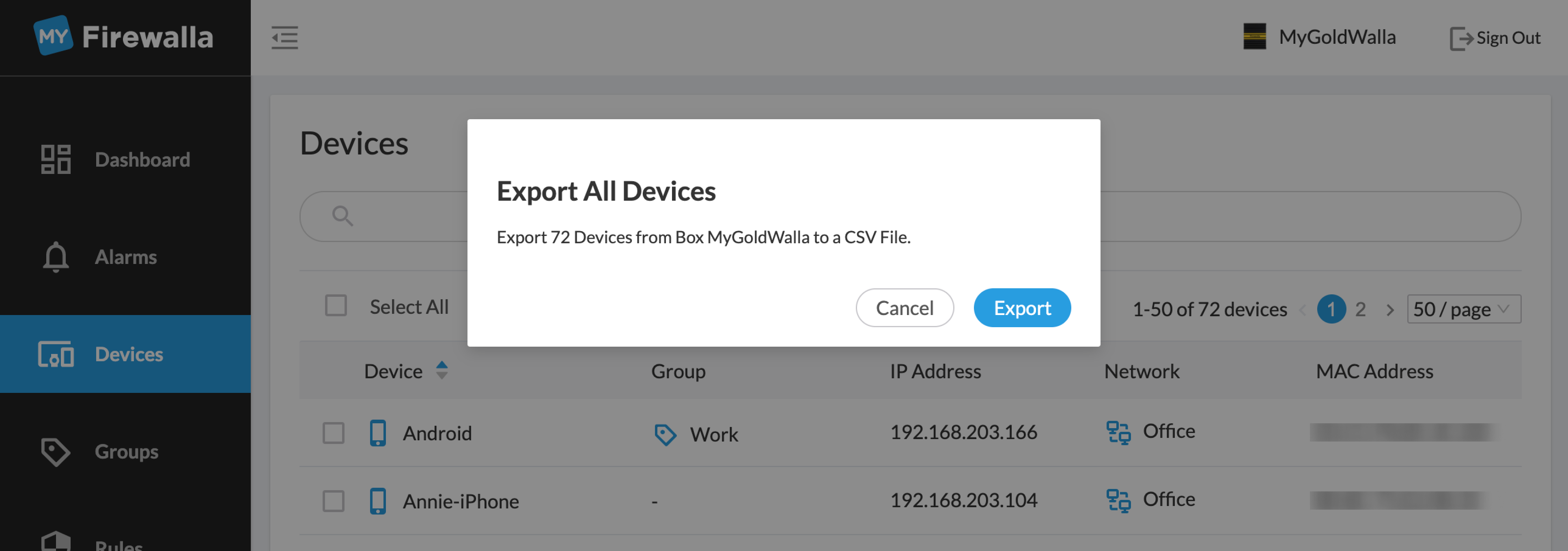This screenshot has height=551, width=1568.
Task: Click the Annie-iPhone device name
Action: (x=461, y=501)
